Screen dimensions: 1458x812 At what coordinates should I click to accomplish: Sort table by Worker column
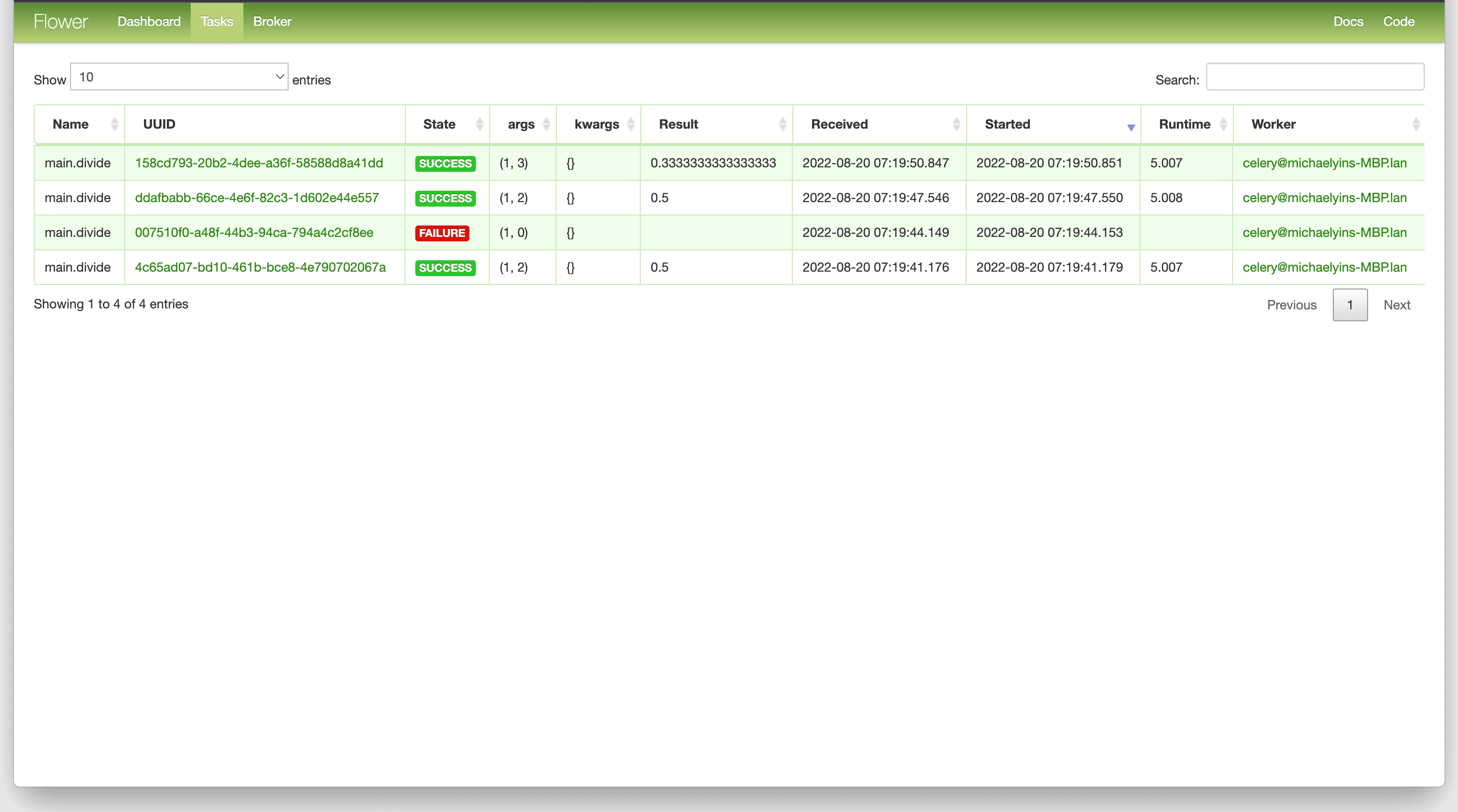[1328, 124]
